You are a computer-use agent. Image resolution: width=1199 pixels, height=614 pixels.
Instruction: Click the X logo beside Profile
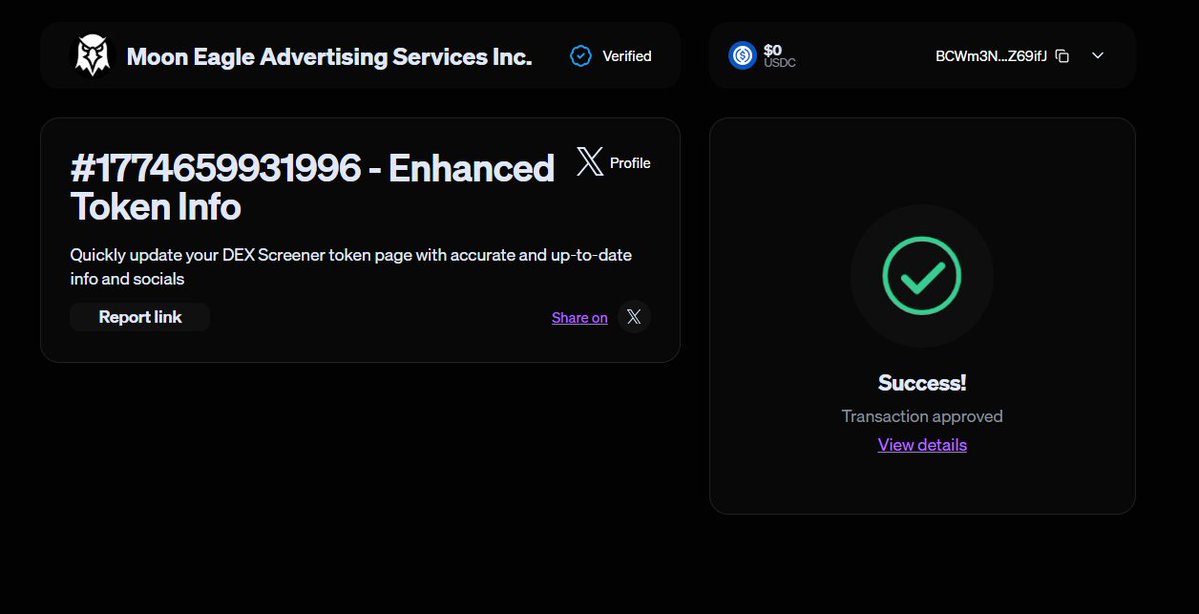point(590,162)
